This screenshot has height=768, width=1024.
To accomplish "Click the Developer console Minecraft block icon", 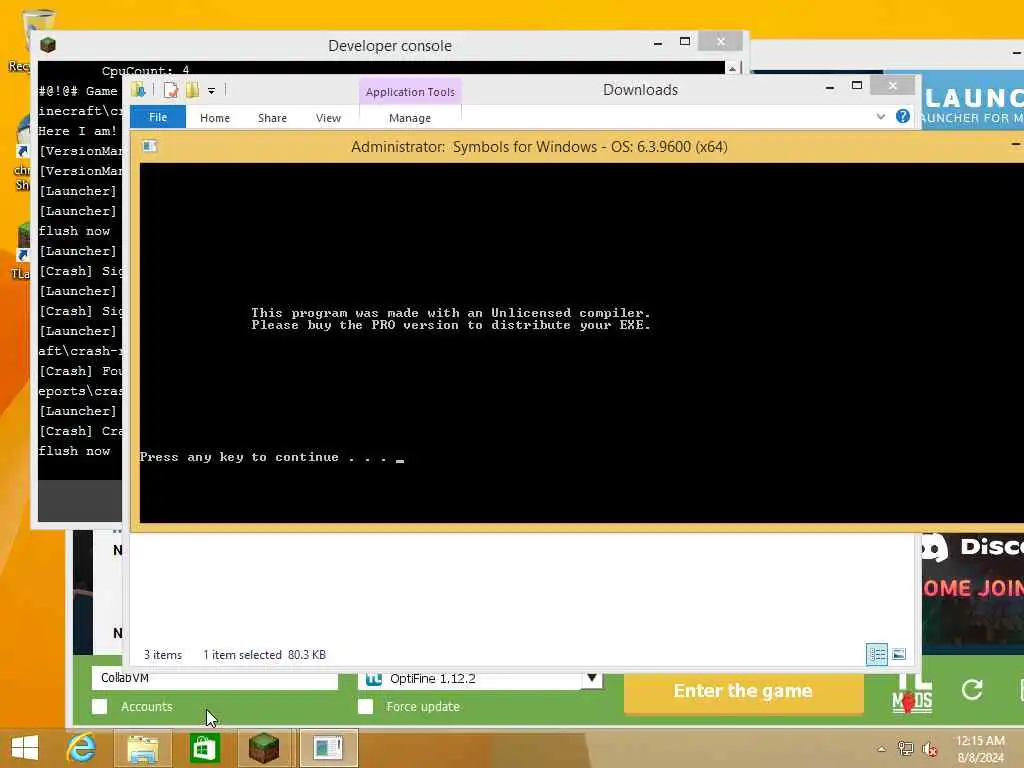I will click(x=48, y=45).
